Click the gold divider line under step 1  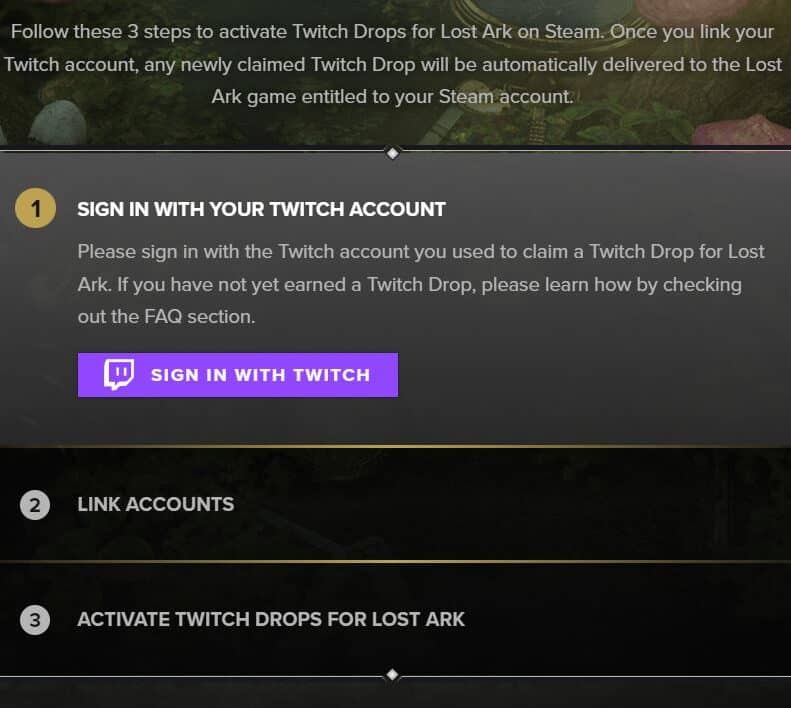pyautogui.click(x=395, y=446)
